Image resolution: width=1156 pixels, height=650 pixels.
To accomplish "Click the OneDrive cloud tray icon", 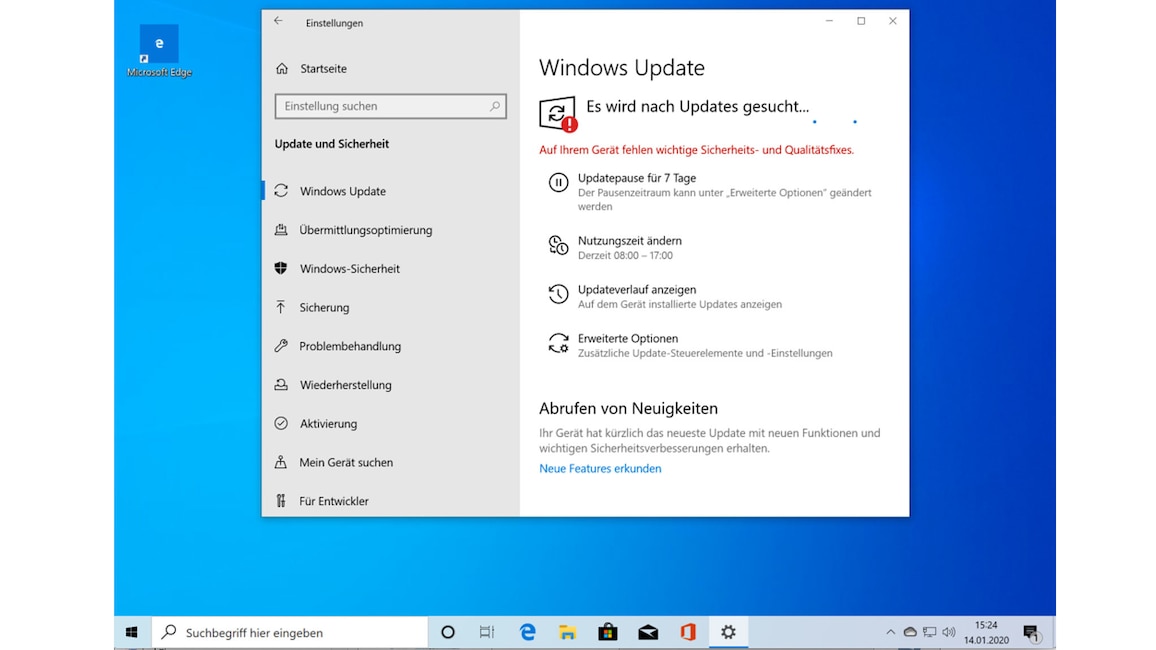I will tap(910, 632).
